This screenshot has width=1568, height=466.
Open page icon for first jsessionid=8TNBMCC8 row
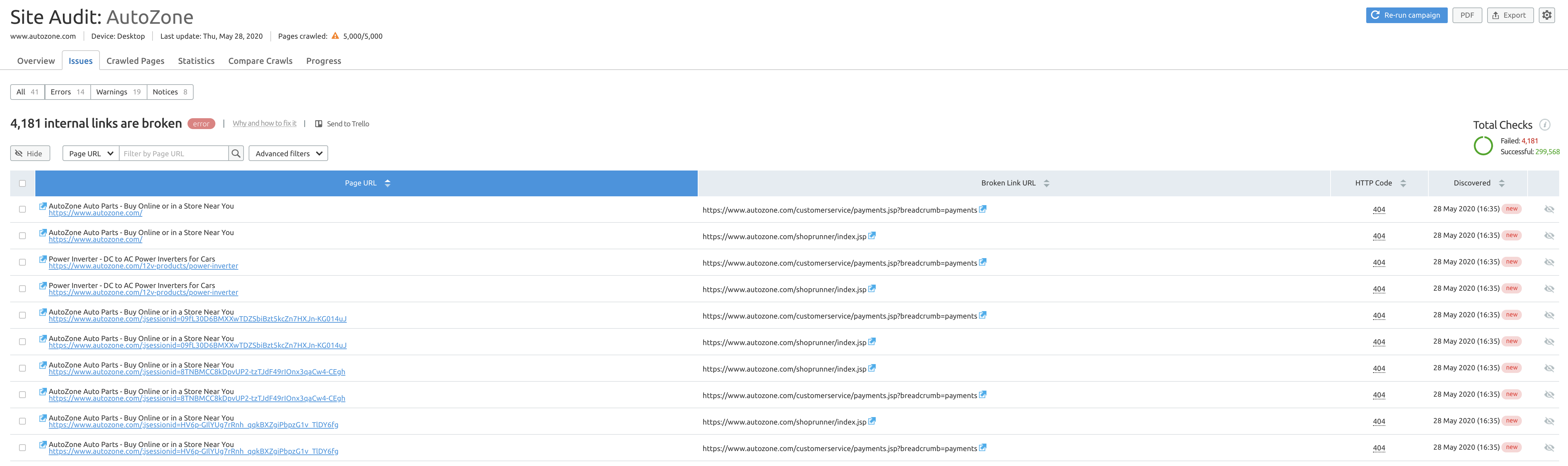[x=43, y=365]
